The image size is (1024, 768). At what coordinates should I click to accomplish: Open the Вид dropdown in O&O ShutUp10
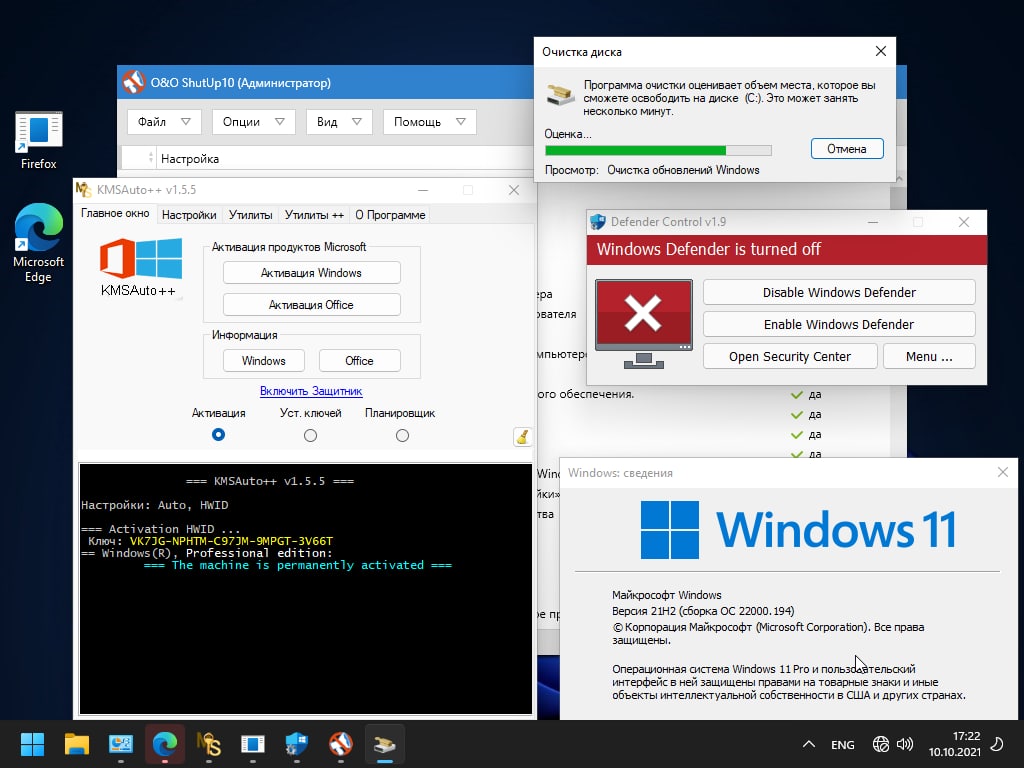pyautogui.click(x=339, y=121)
